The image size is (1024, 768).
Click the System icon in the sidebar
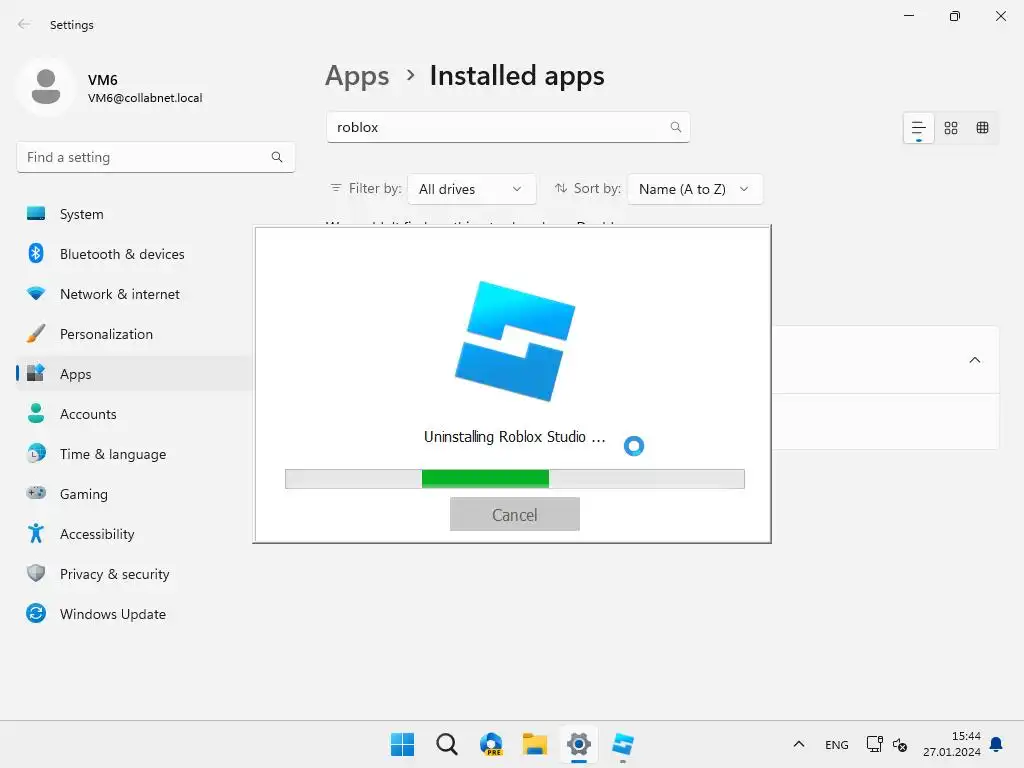tap(36, 214)
